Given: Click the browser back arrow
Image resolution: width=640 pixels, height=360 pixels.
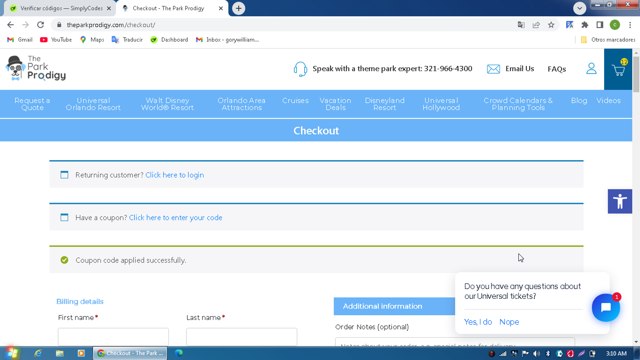Looking at the screenshot, I should 11,25.
